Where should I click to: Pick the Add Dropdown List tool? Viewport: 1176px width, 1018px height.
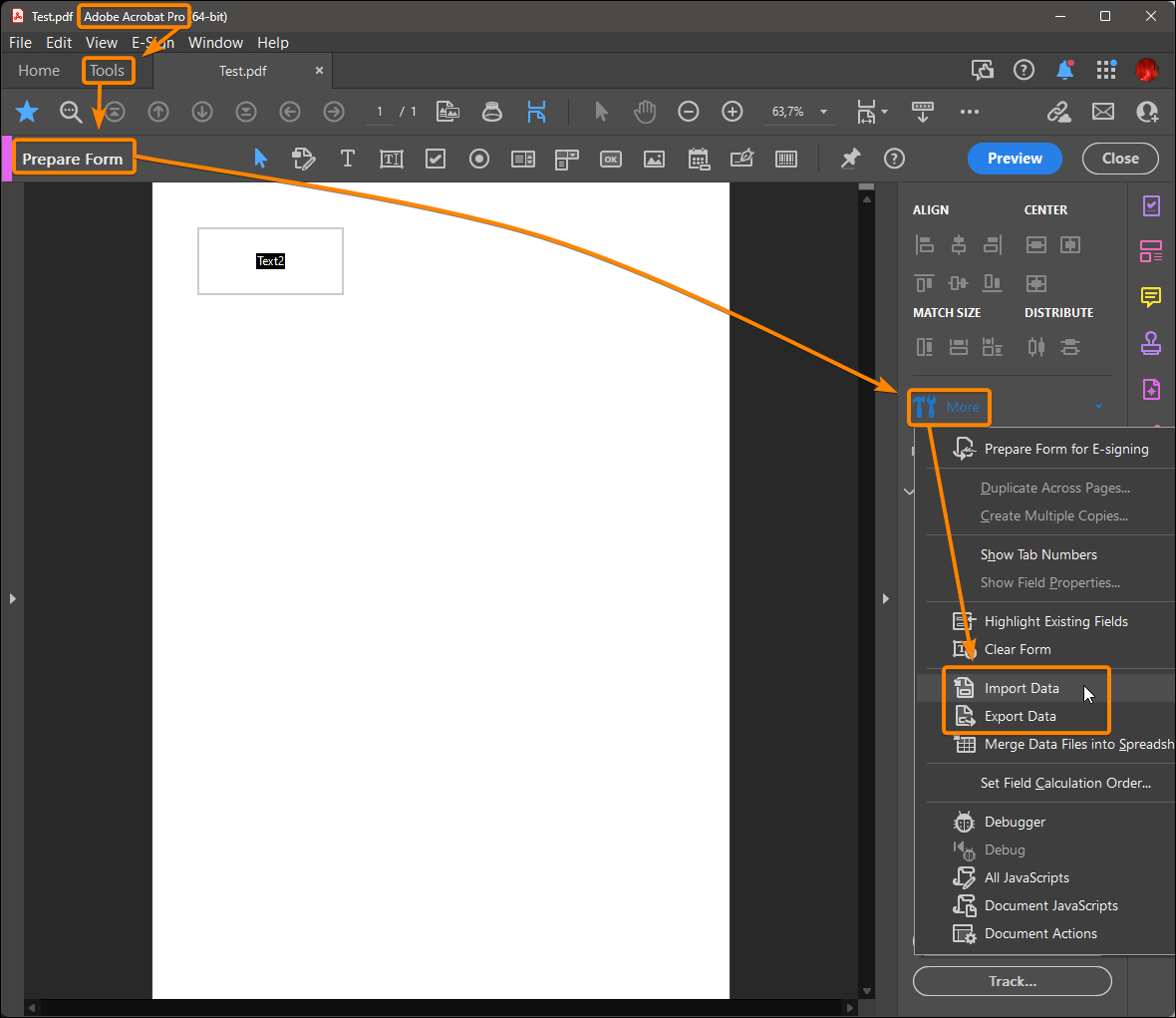tap(567, 159)
